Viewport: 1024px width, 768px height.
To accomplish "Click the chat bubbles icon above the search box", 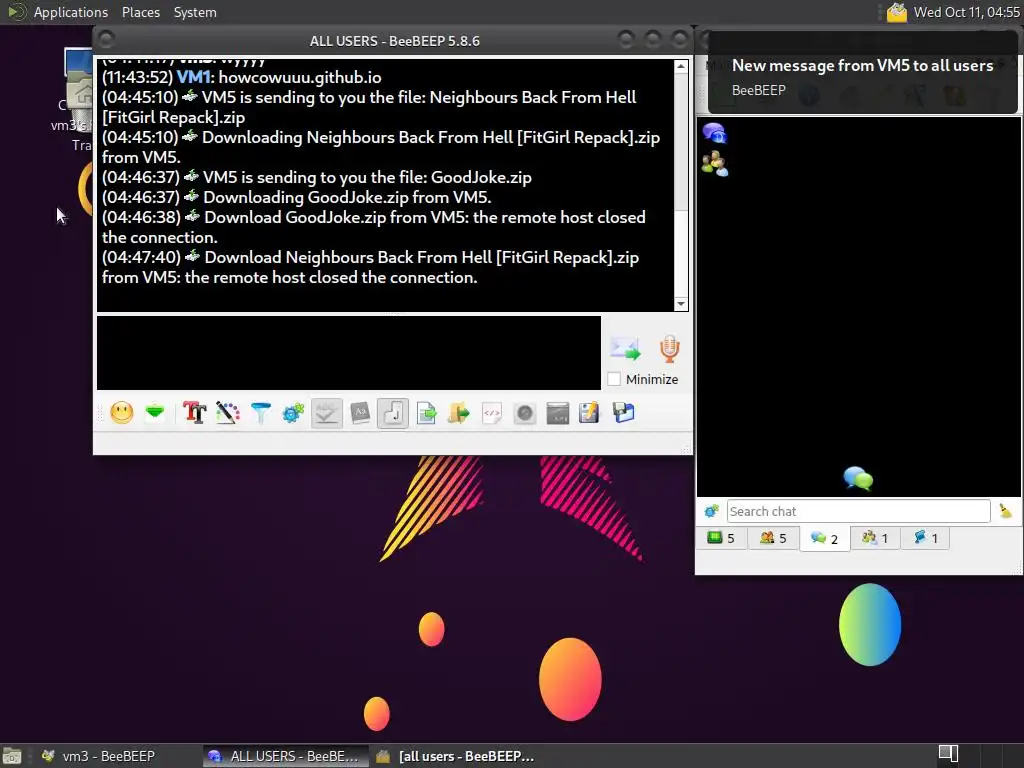I will 858,479.
